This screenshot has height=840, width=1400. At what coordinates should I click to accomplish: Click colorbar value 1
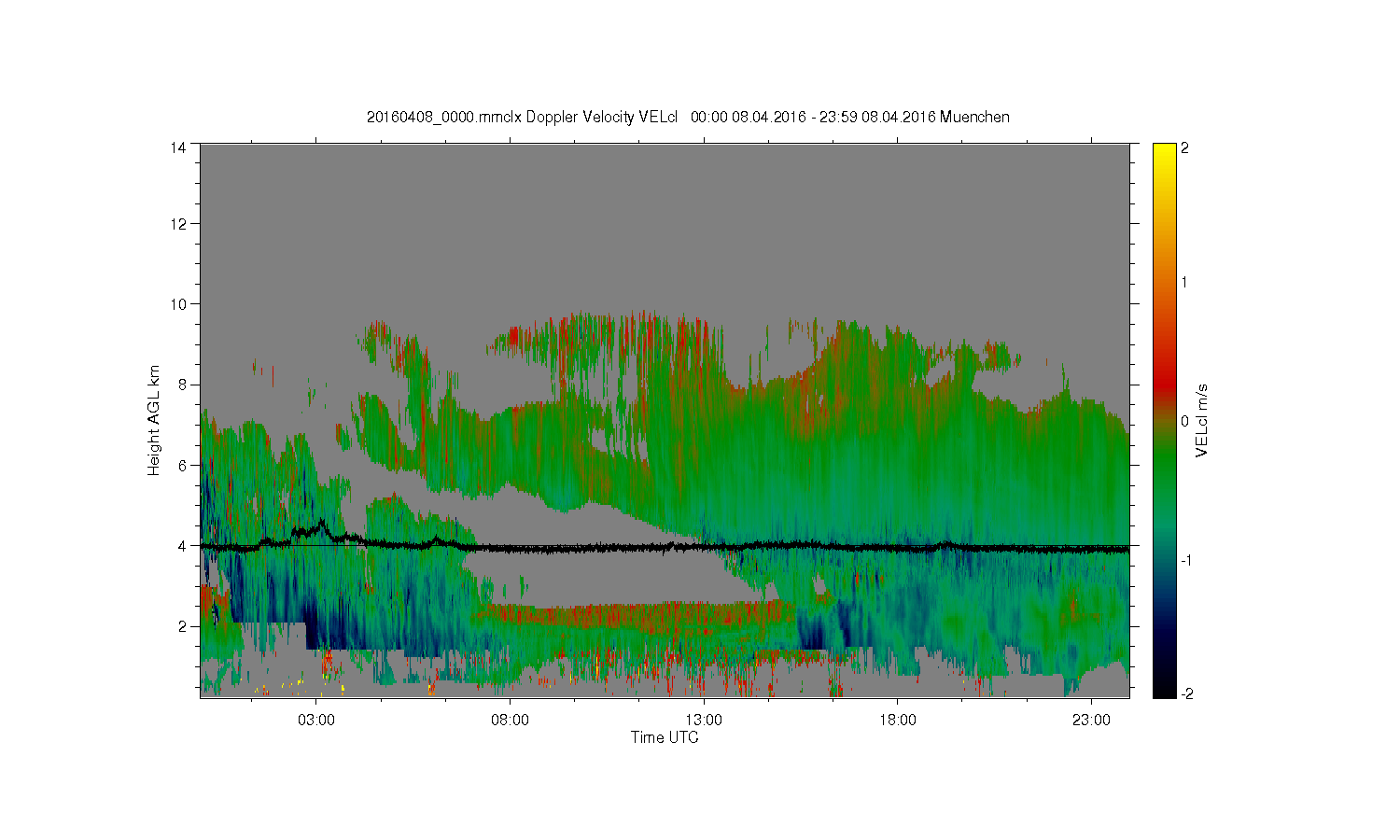pos(1185,282)
